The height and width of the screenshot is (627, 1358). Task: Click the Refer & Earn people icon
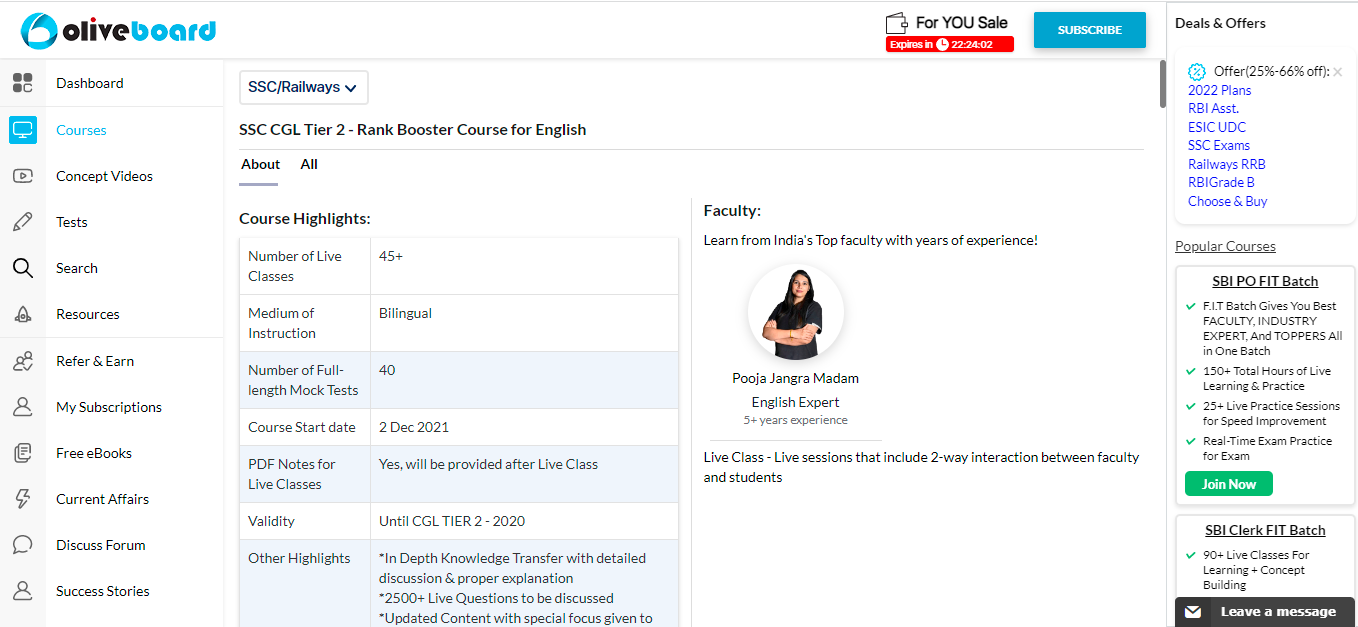click(x=22, y=361)
